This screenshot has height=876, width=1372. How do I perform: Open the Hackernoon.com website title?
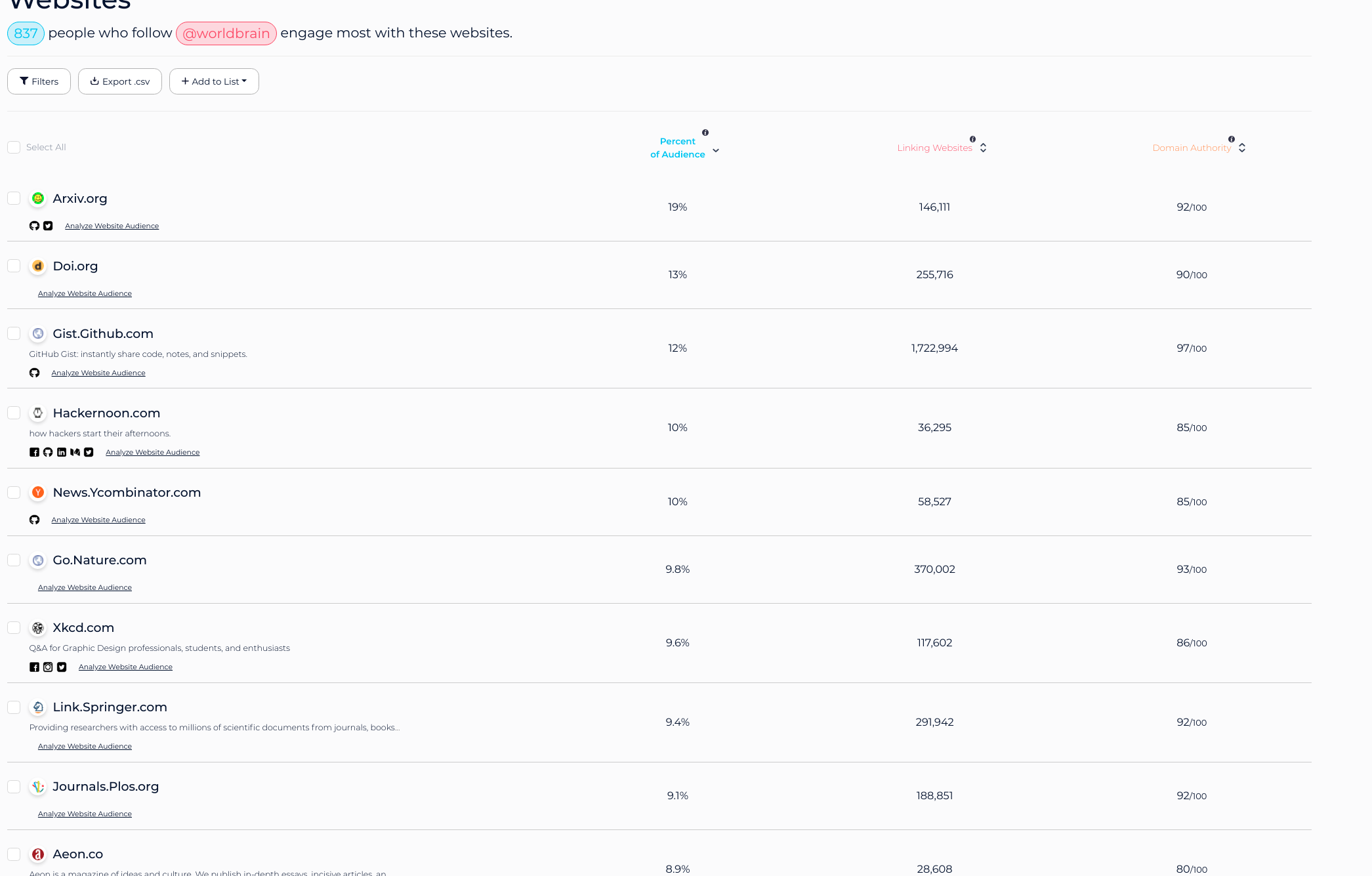106,413
